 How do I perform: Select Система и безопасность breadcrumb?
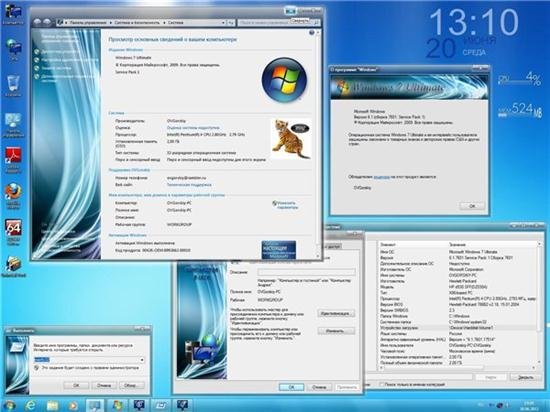point(137,22)
